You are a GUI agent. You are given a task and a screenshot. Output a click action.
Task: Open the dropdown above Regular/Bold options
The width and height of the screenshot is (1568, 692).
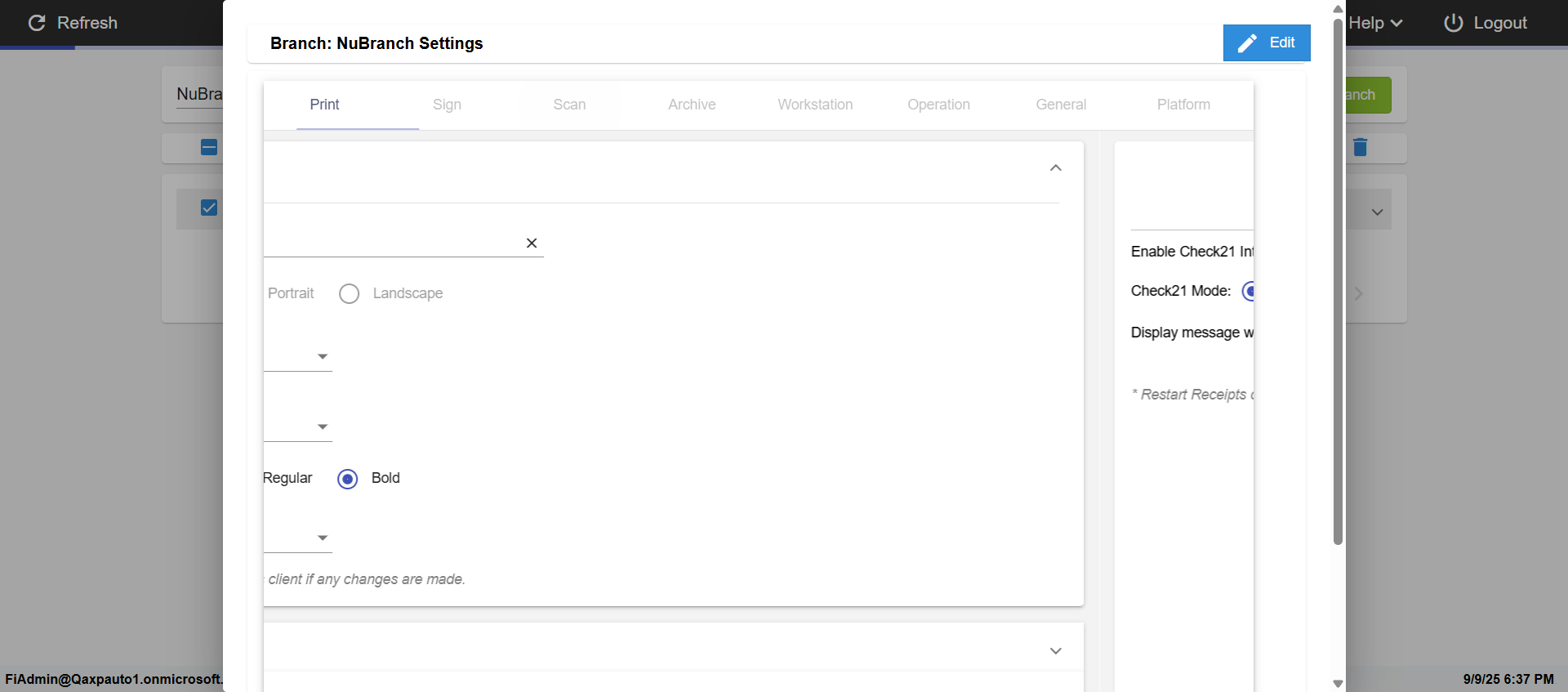tap(323, 427)
